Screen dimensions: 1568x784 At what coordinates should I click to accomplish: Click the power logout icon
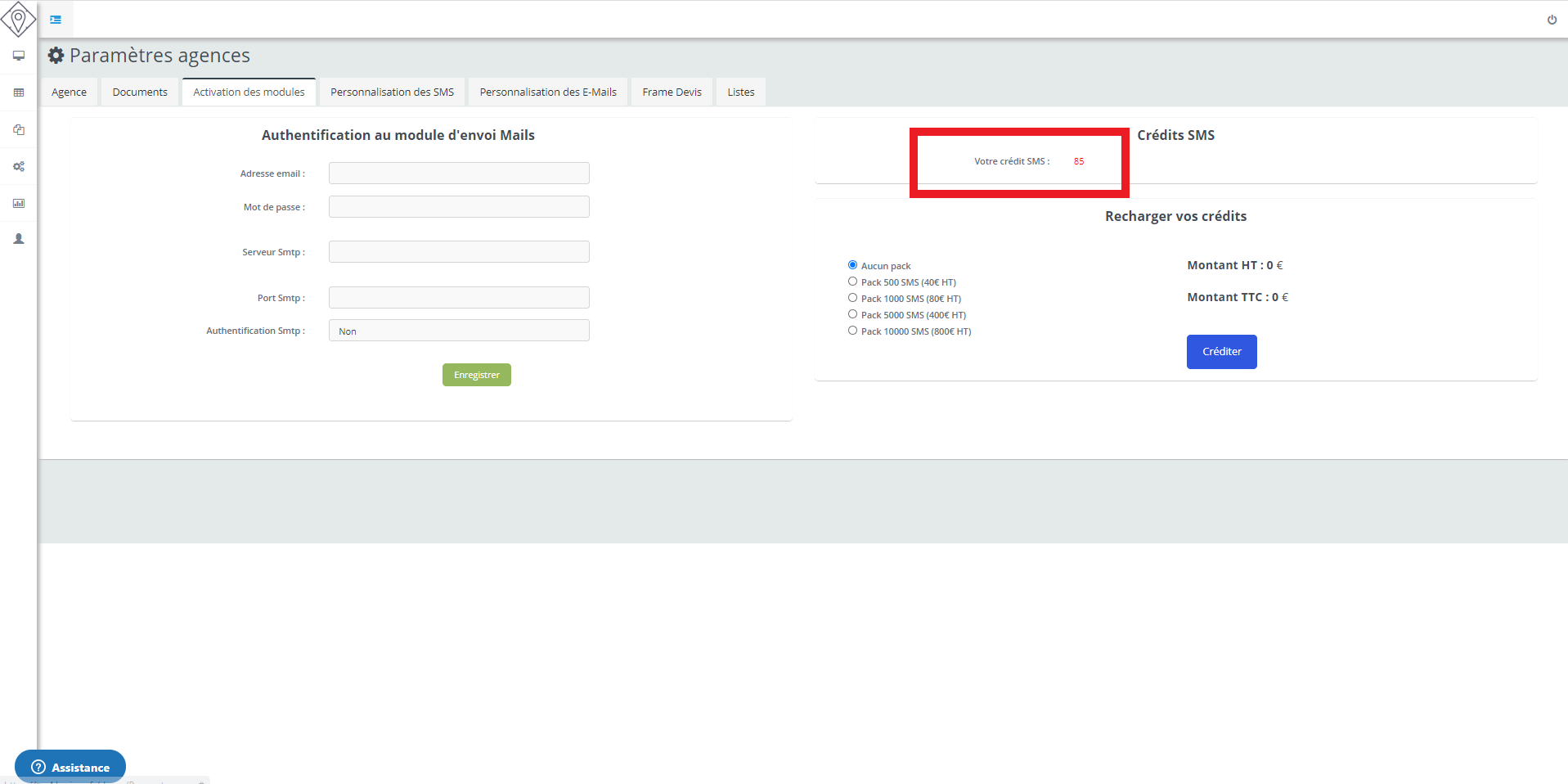(x=1552, y=20)
